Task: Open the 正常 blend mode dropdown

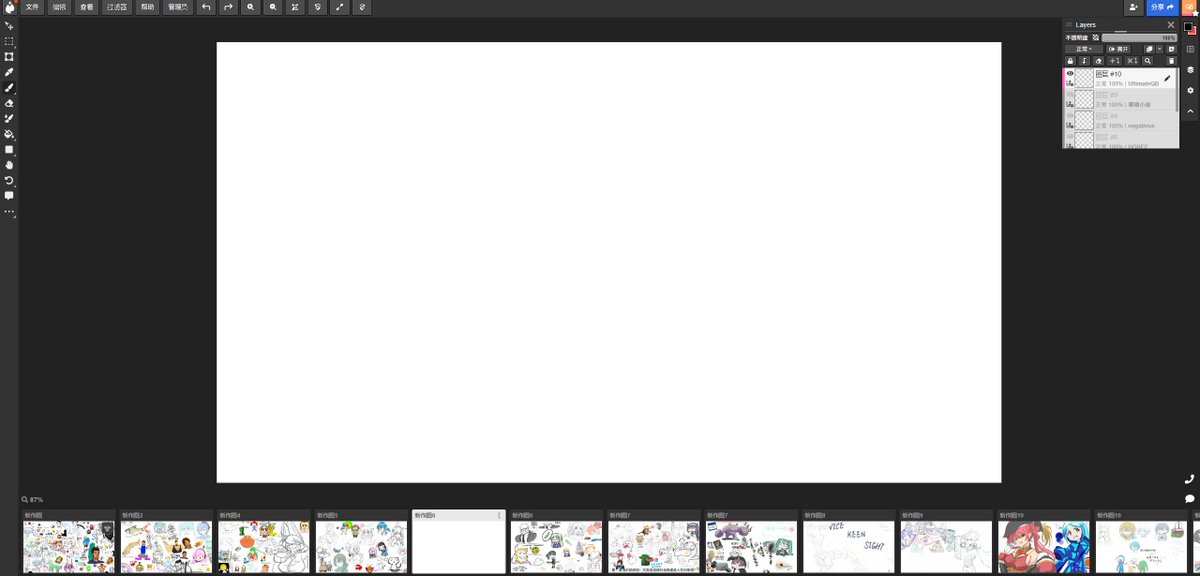Action: coord(1084,49)
